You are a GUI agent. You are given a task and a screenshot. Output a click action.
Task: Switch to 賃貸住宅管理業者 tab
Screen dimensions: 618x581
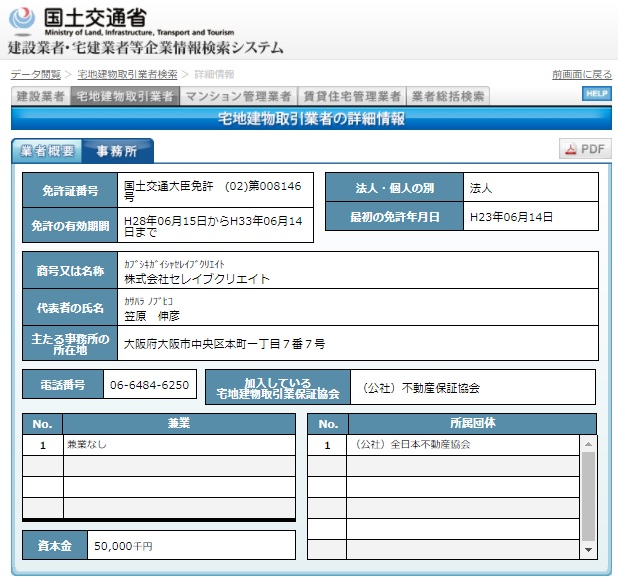pos(352,96)
